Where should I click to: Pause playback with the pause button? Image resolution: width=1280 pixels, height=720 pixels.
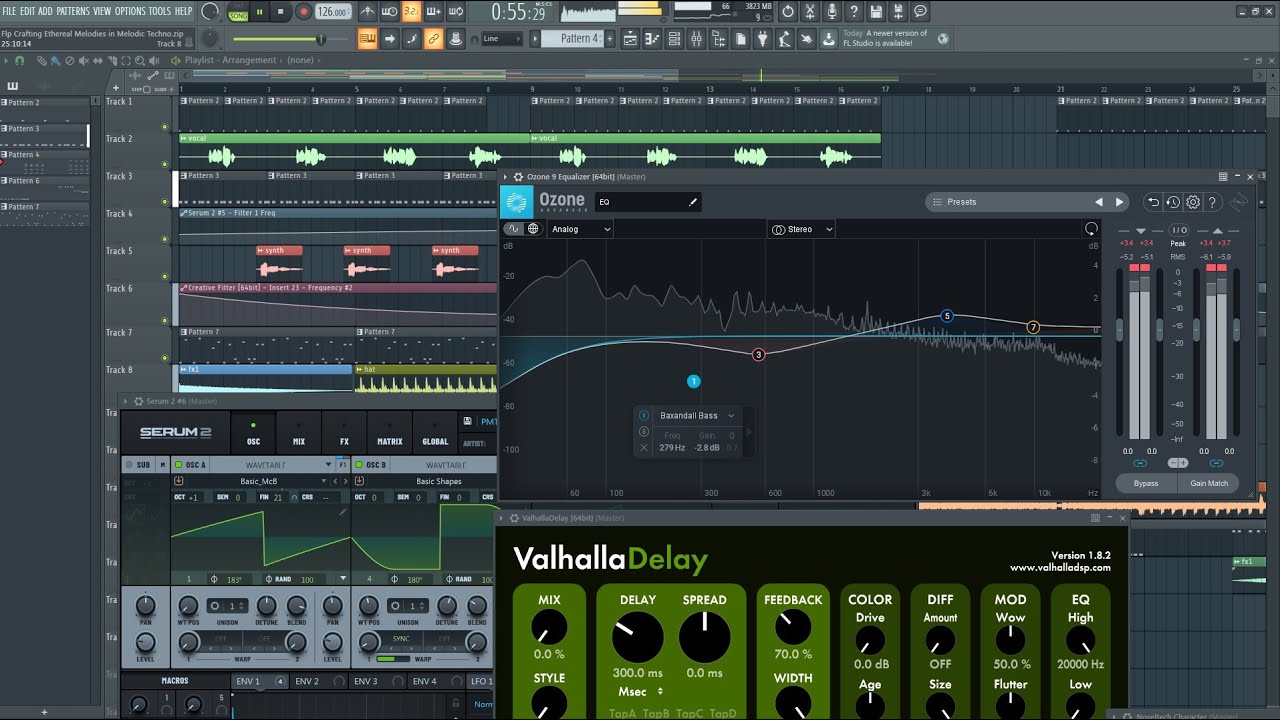point(259,12)
